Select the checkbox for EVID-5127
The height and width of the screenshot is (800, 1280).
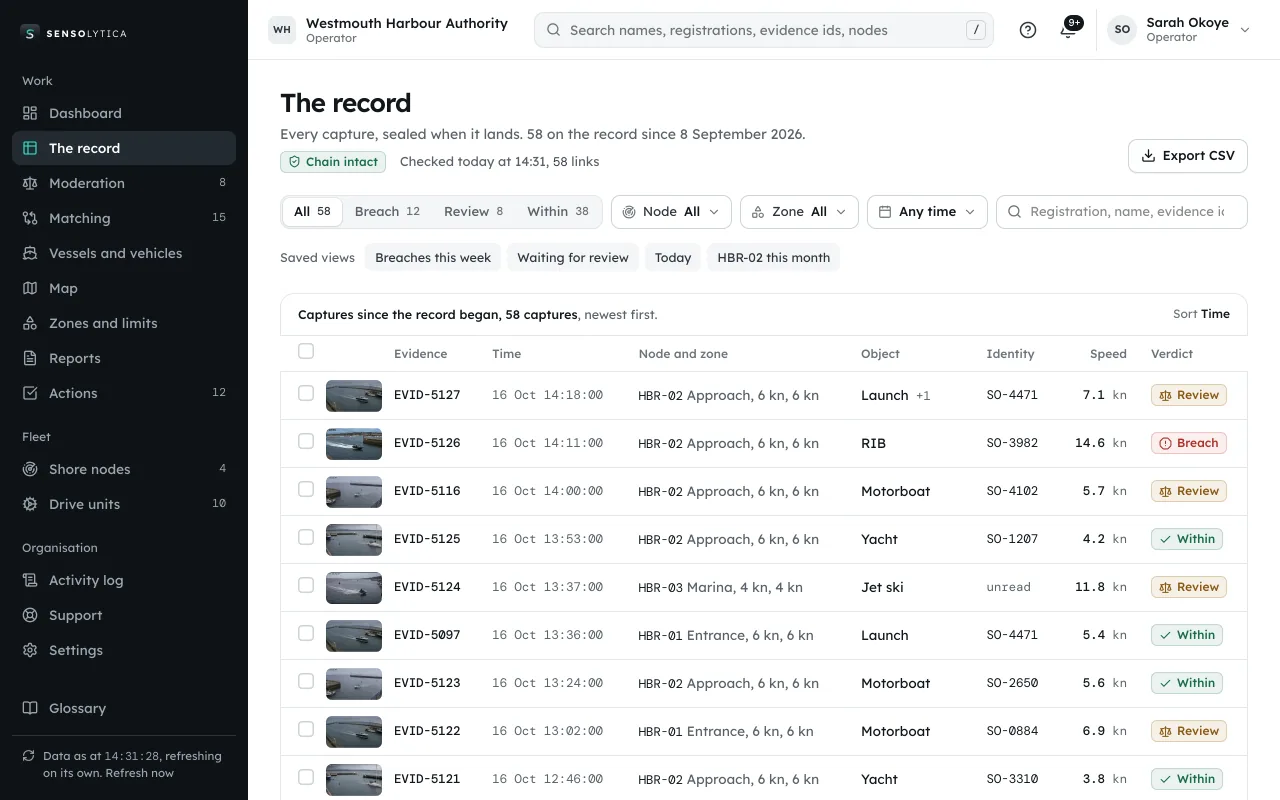(x=306, y=393)
